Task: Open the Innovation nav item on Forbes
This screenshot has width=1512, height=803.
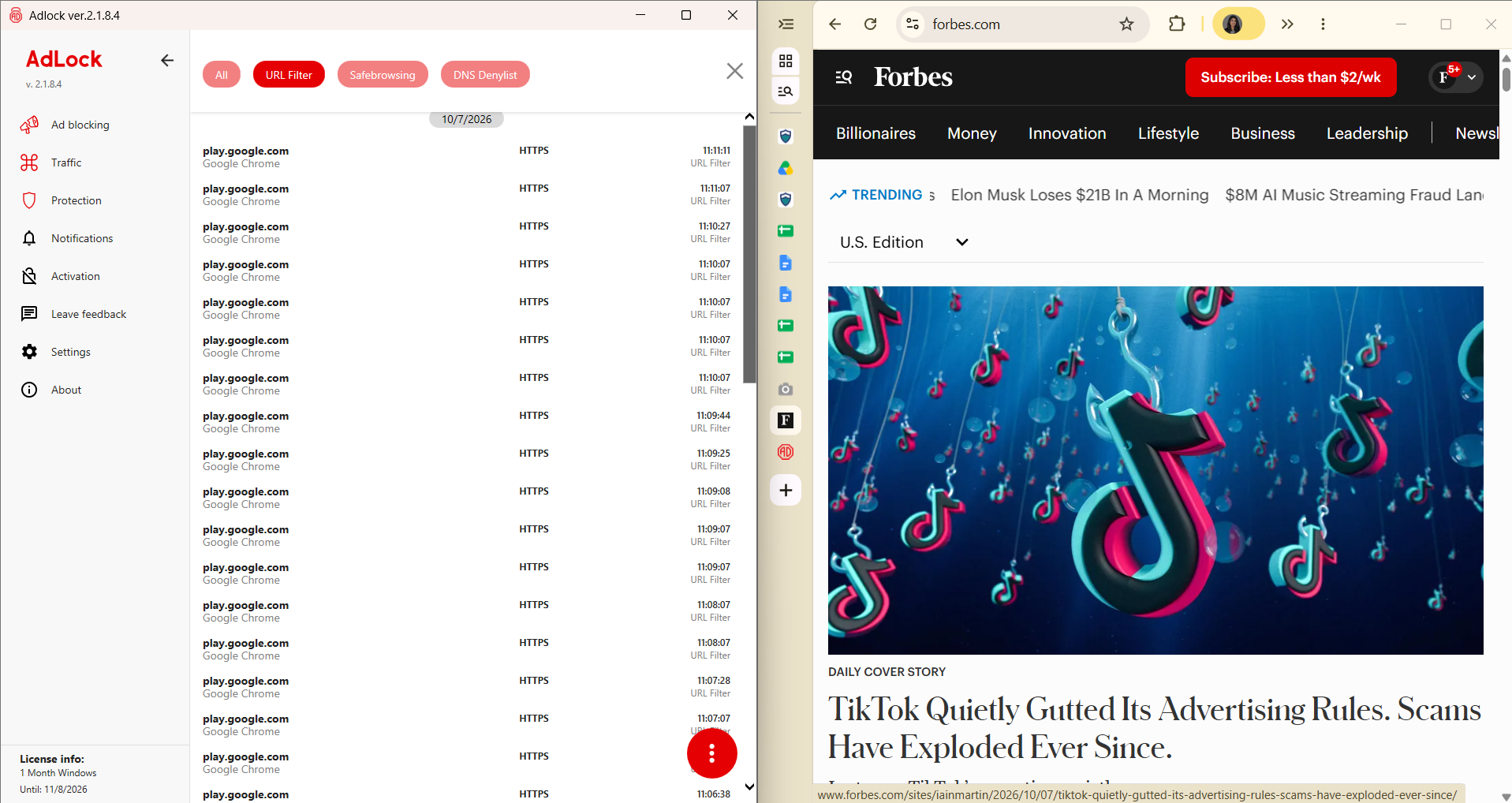Action: tap(1067, 133)
